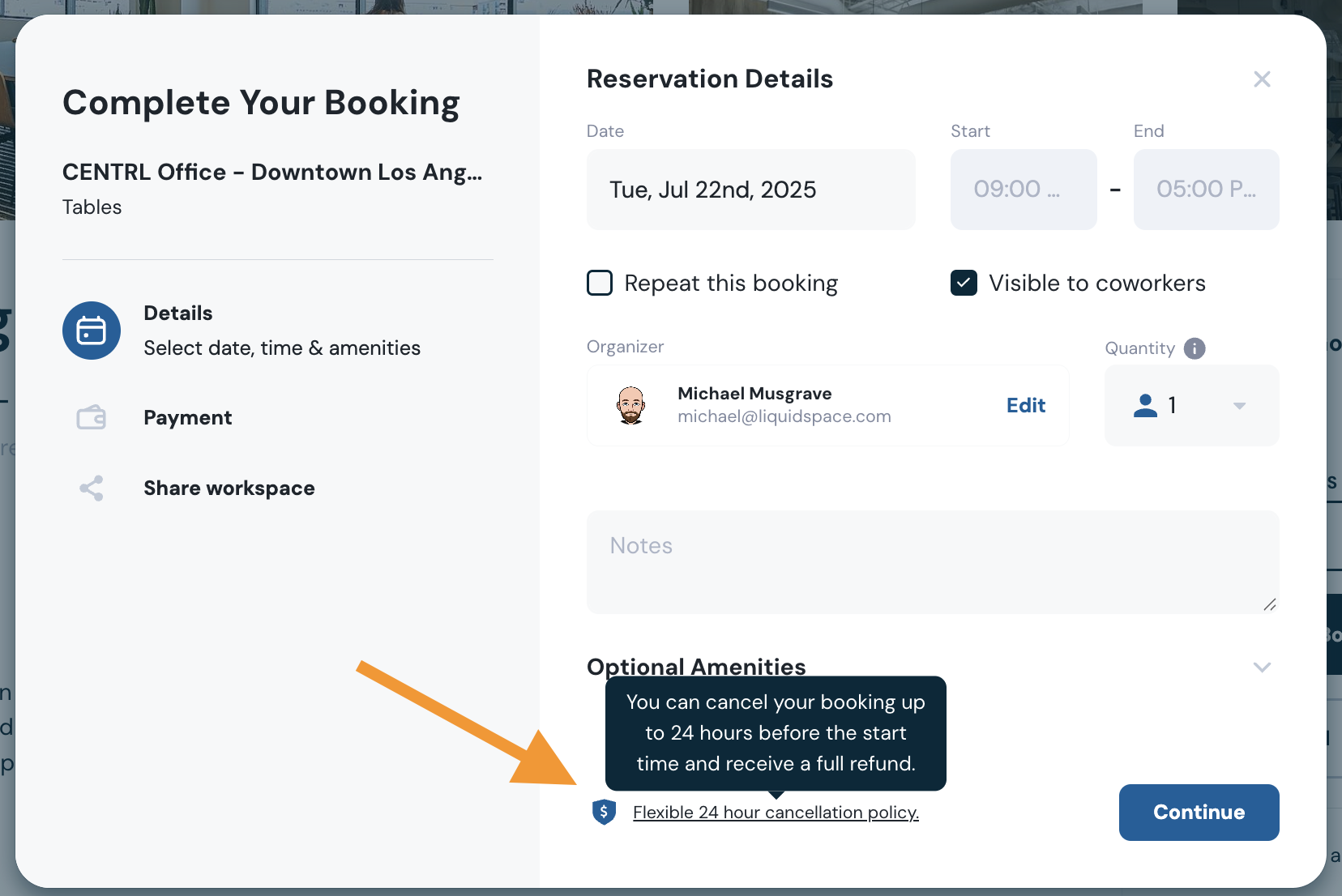The height and width of the screenshot is (896, 1342).
Task: Click the person icon in Quantity selector
Action: pyautogui.click(x=1145, y=405)
